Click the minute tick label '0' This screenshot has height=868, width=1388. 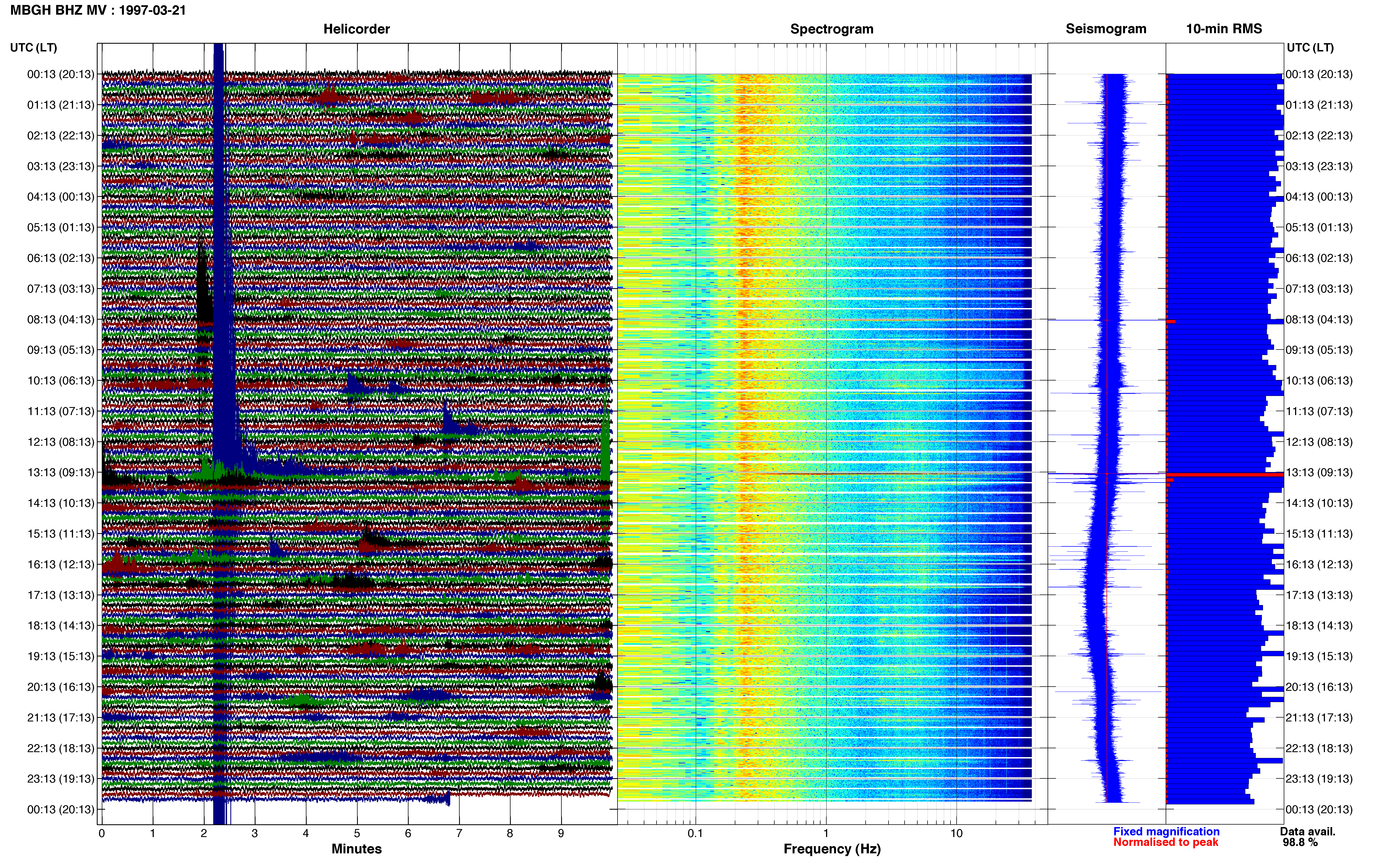click(x=101, y=833)
